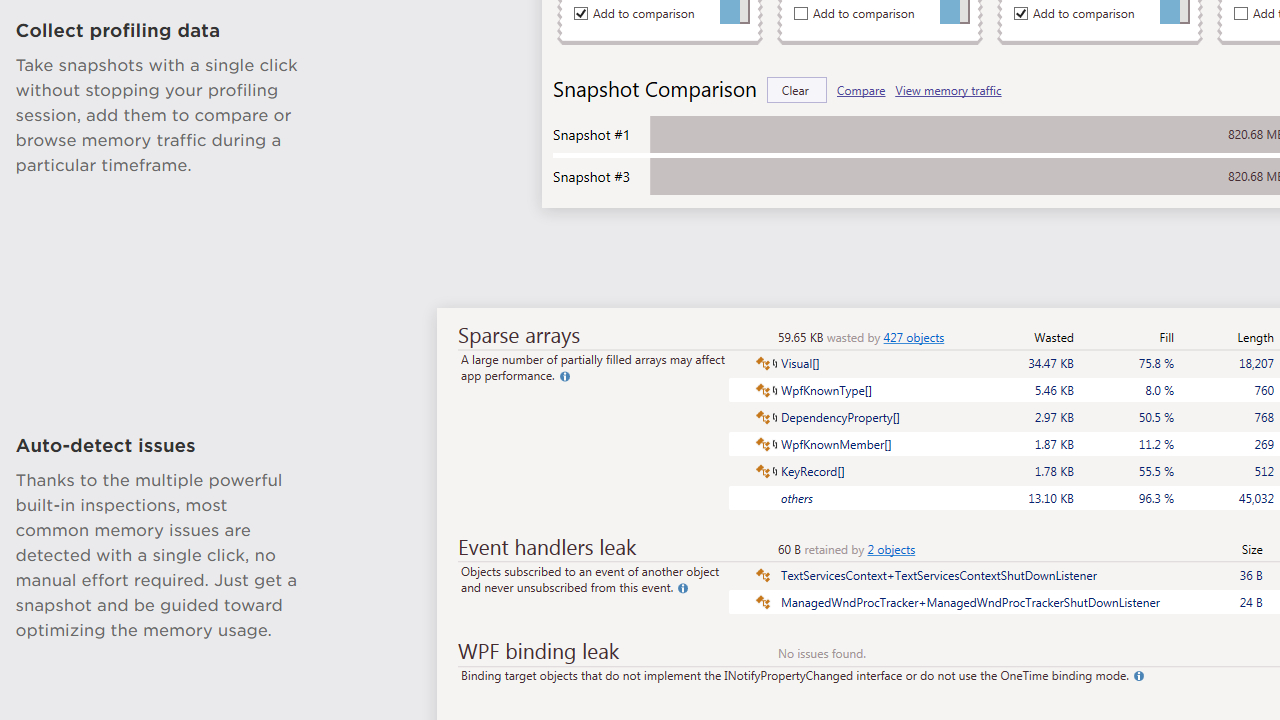The image size is (1280, 720).
Task: Click the WPF binding leak info icon
Action: click(x=1139, y=677)
